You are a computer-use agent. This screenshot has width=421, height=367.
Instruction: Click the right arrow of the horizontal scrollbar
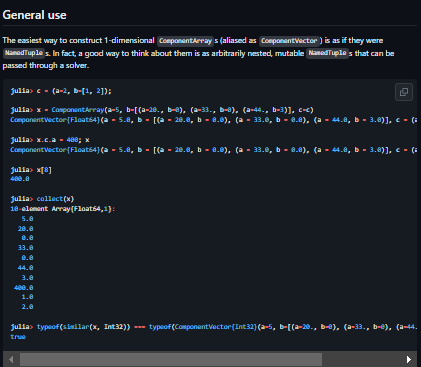[409, 359]
